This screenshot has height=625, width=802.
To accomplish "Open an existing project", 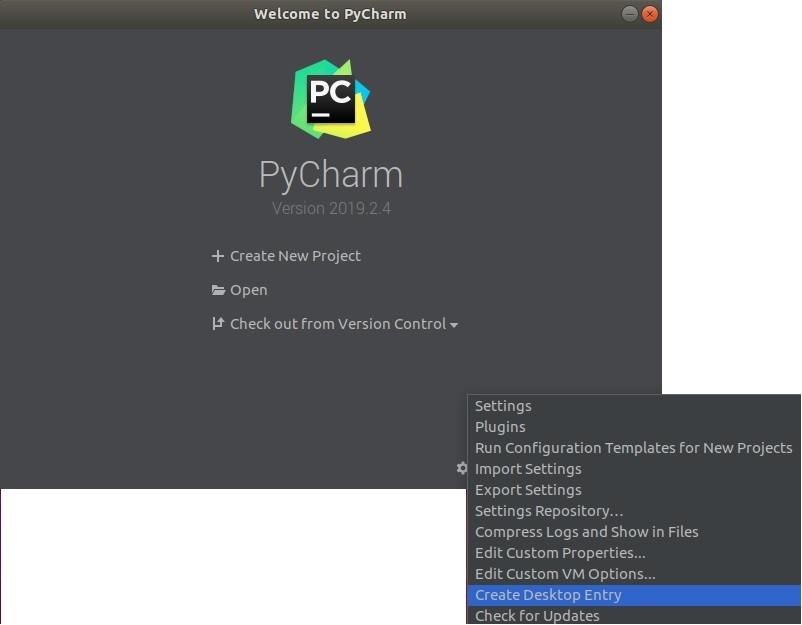I will (249, 290).
